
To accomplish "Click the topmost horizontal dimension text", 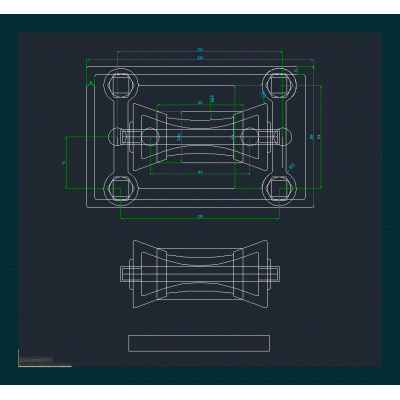I will coord(200,50).
